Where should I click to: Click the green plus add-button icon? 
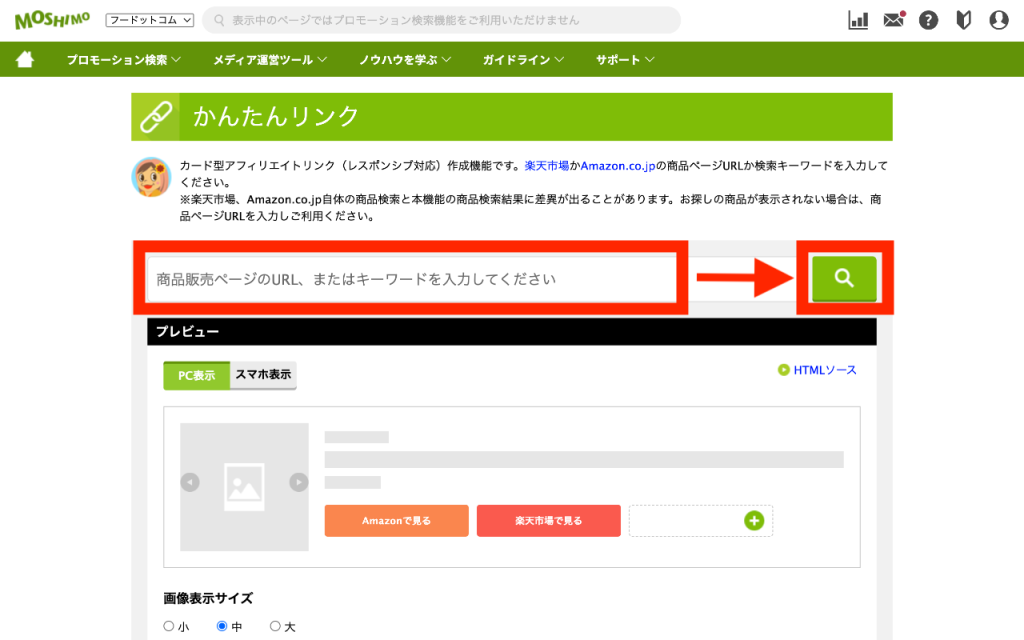pyautogui.click(x=754, y=520)
